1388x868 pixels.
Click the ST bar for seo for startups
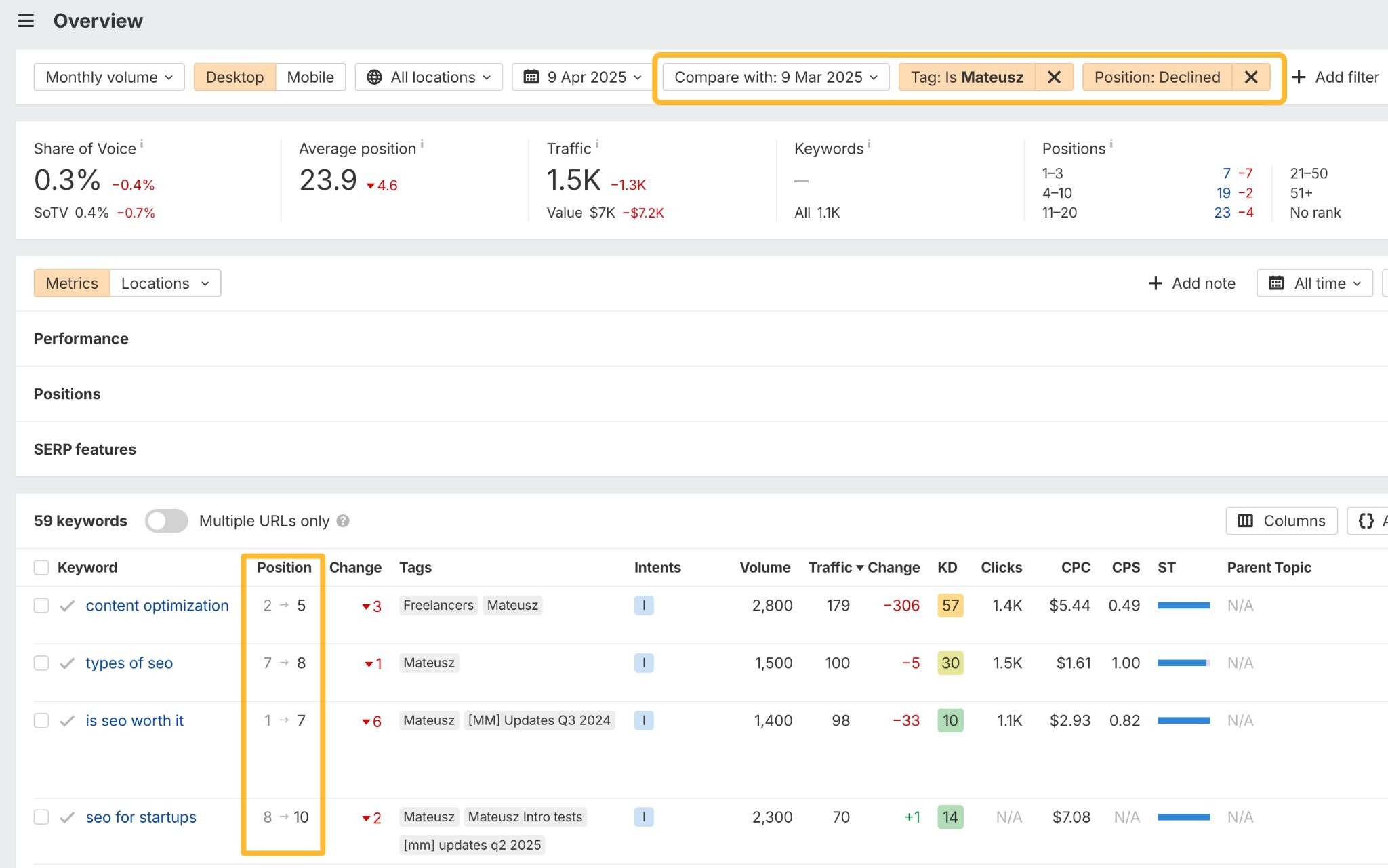[x=1185, y=817]
